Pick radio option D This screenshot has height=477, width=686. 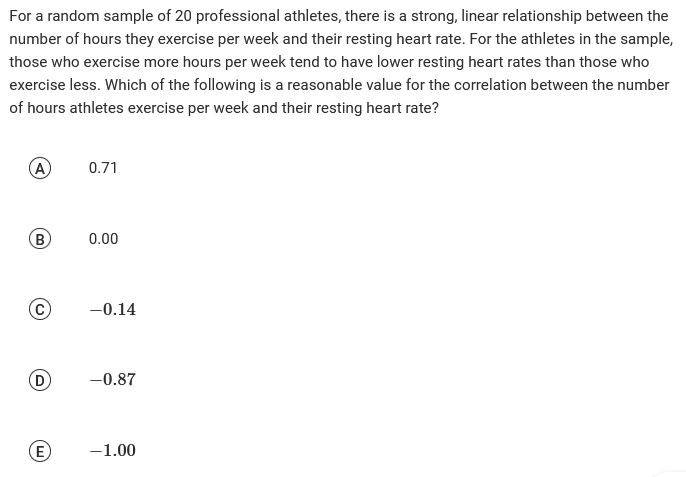[41, 380]
